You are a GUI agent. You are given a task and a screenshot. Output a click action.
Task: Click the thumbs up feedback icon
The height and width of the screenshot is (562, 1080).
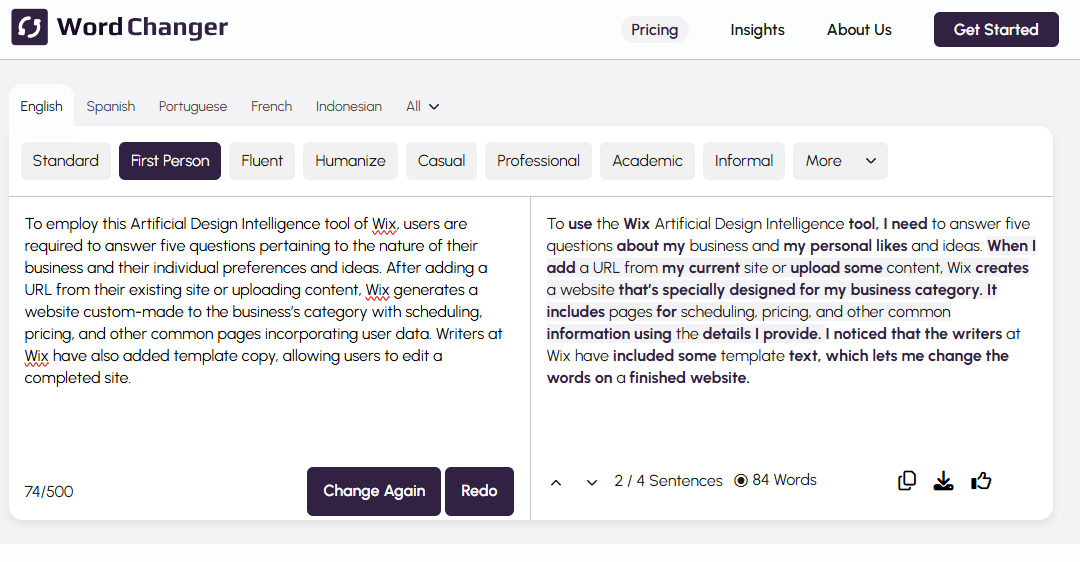981,481
